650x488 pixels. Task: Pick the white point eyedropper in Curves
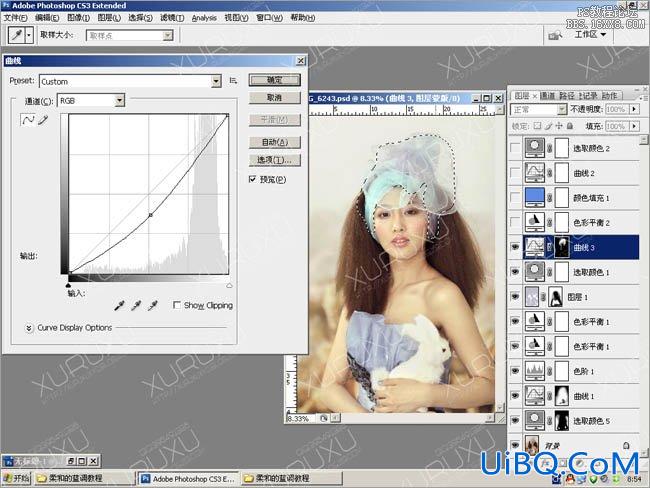(x=153, y=306)
